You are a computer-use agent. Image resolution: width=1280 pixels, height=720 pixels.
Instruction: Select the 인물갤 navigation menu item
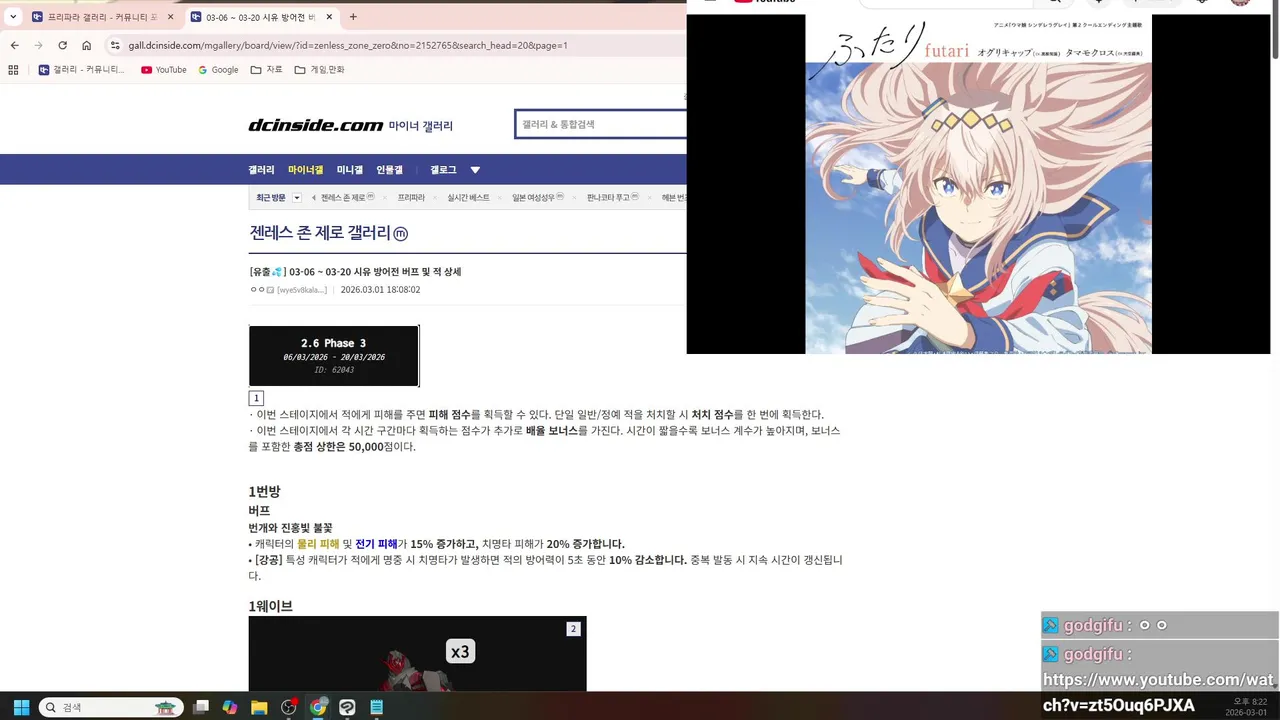(x=389, y=170)
